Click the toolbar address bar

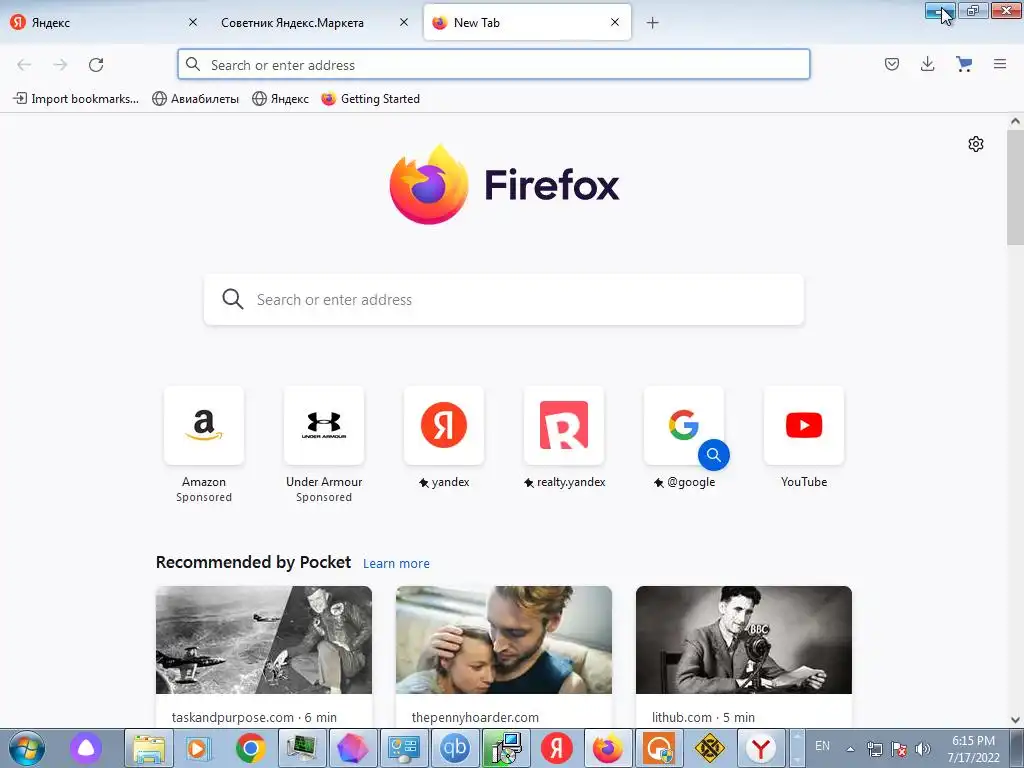(494, 65)
